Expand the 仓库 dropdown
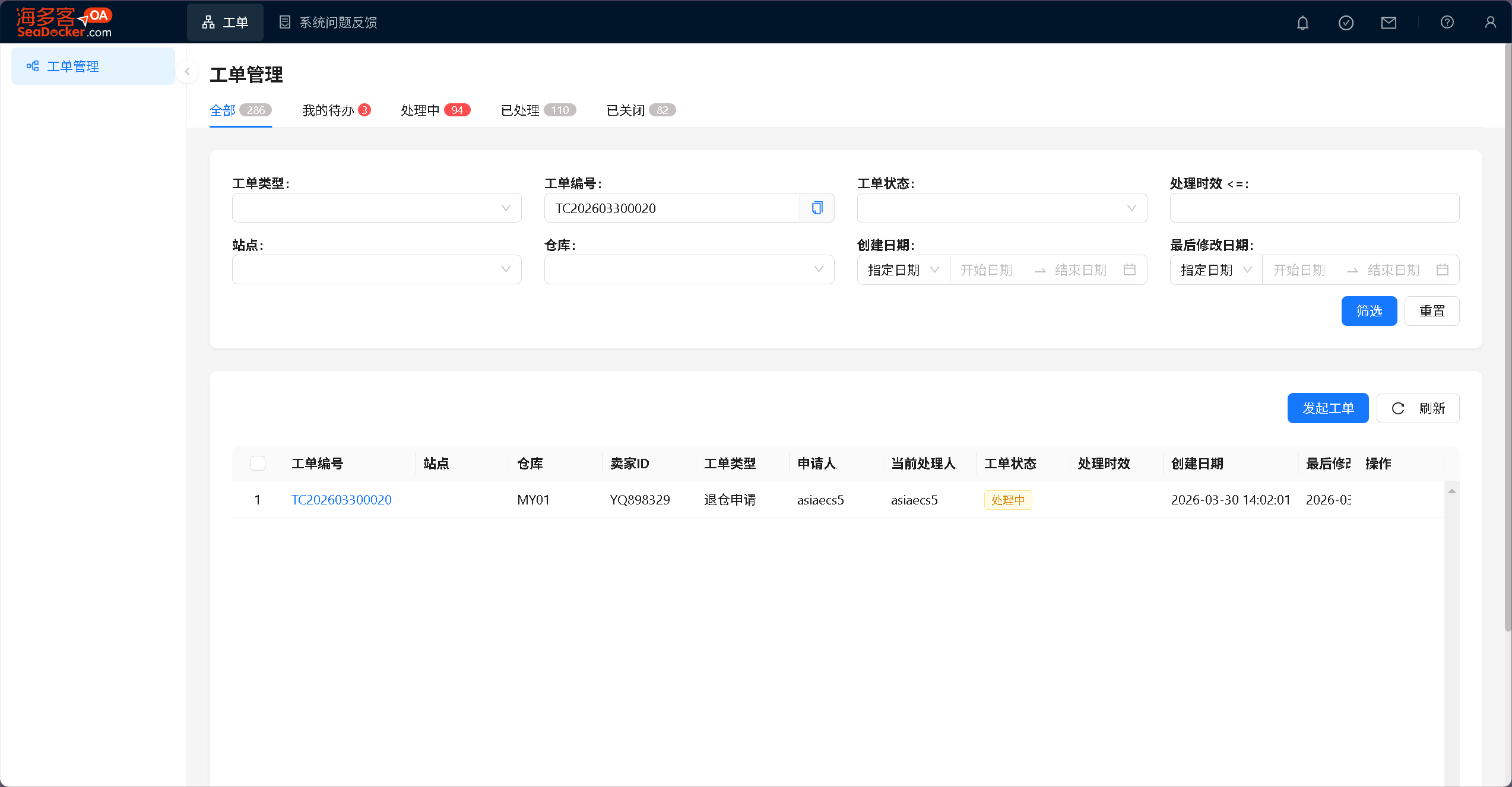 coord(689,270)
